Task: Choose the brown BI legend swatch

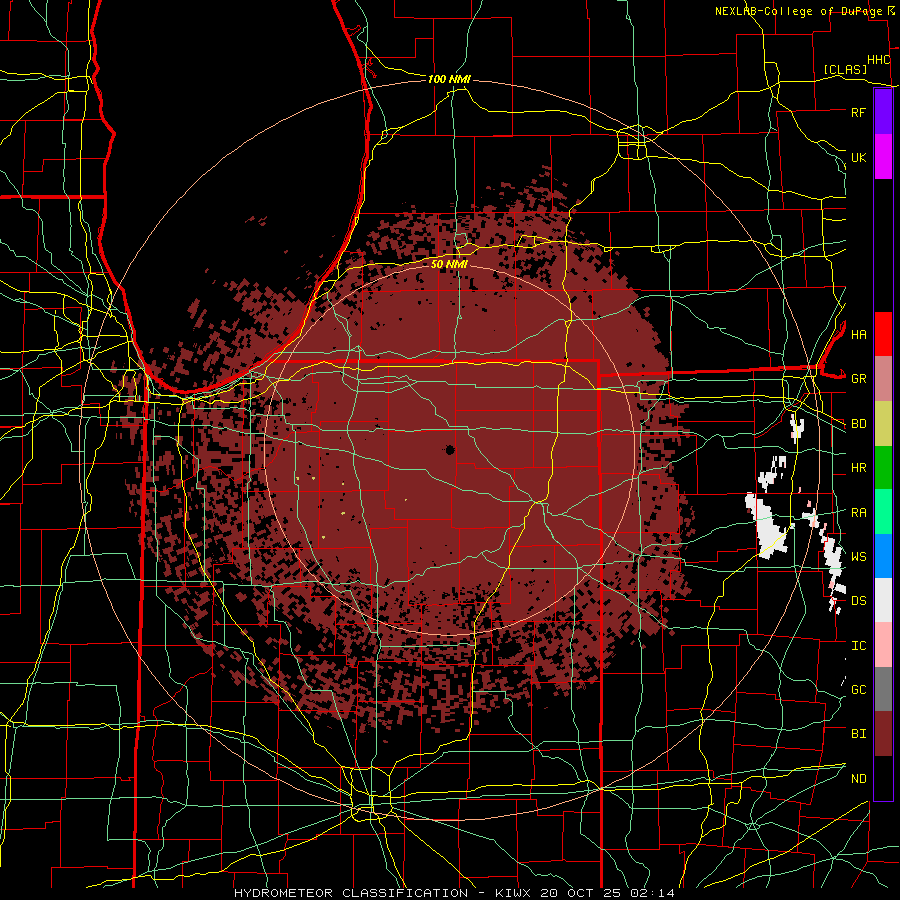Action: pos(883,734)
